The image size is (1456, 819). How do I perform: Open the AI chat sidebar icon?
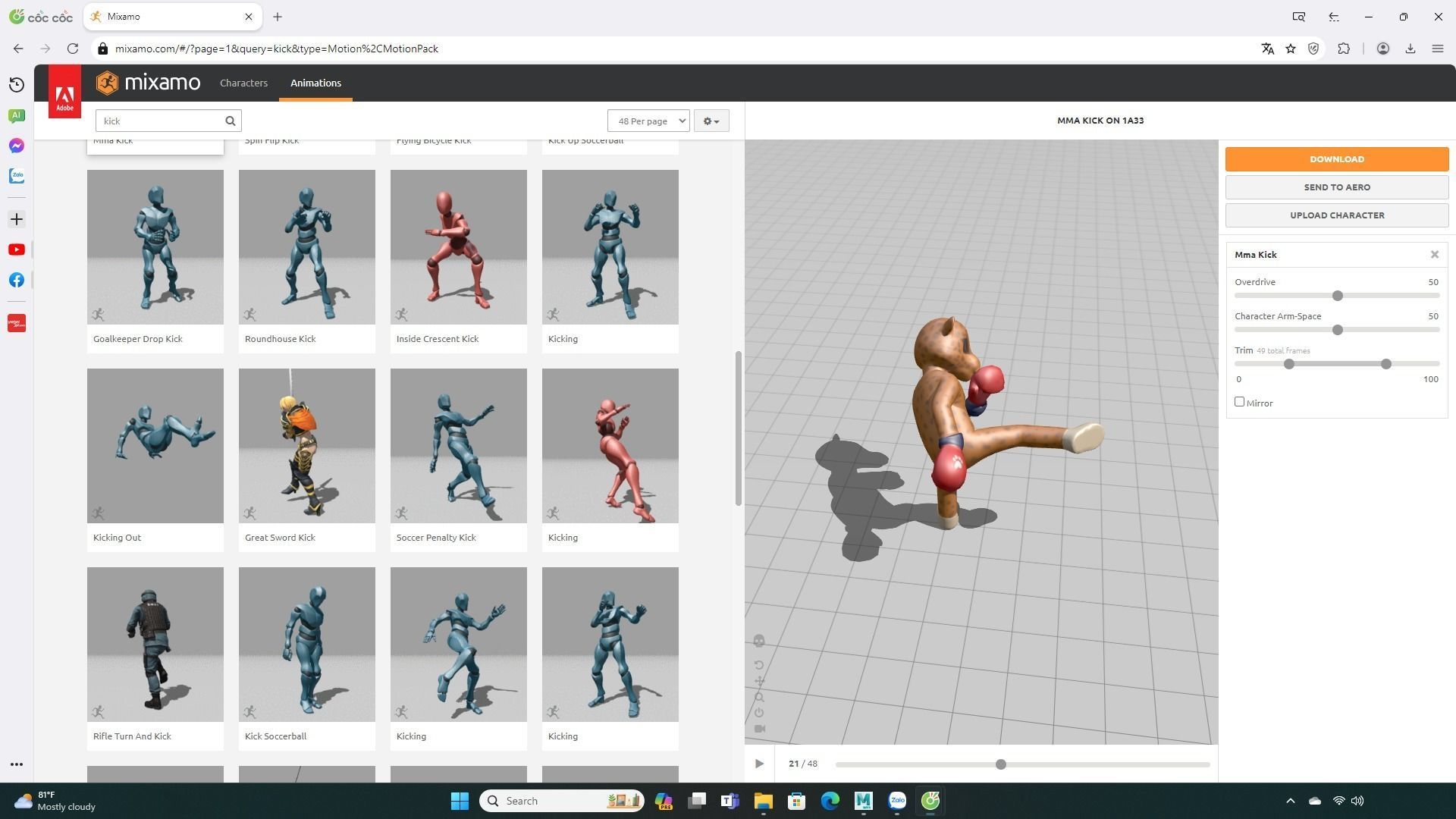coord(17,115)
